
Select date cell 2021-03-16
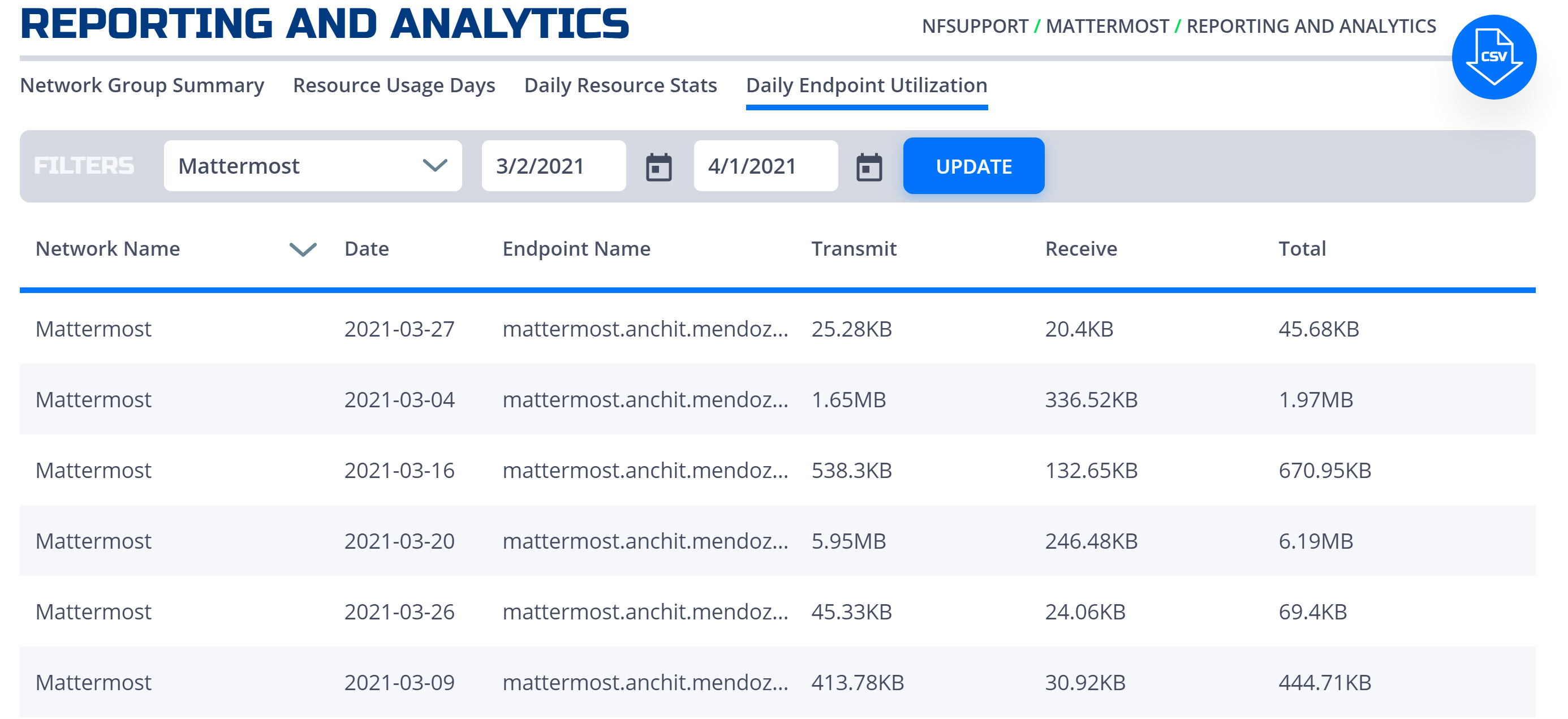tap(399, 470)
